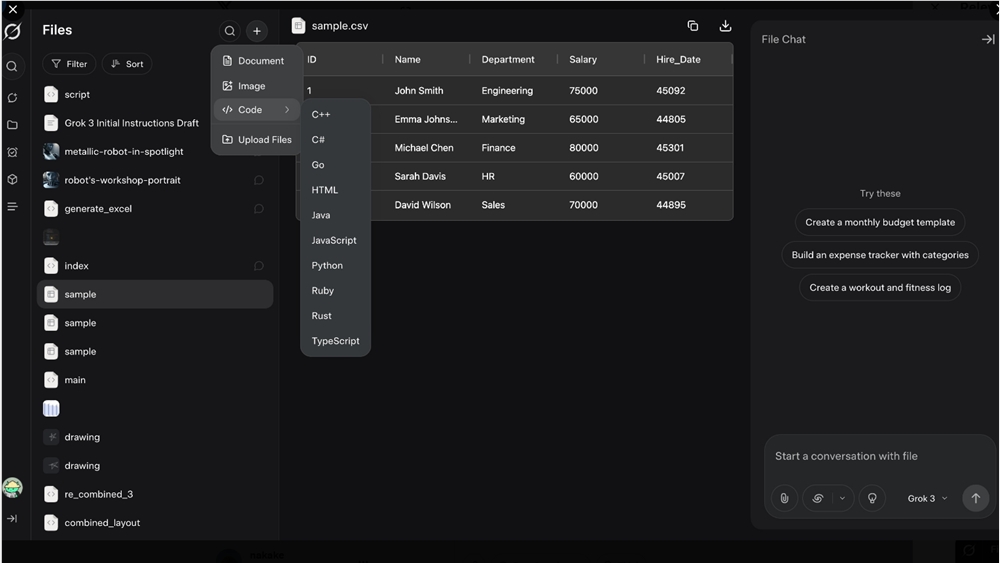Toggle the DeepSearch swirl button
The image size is (1000, 563).
tap(818, 498)
